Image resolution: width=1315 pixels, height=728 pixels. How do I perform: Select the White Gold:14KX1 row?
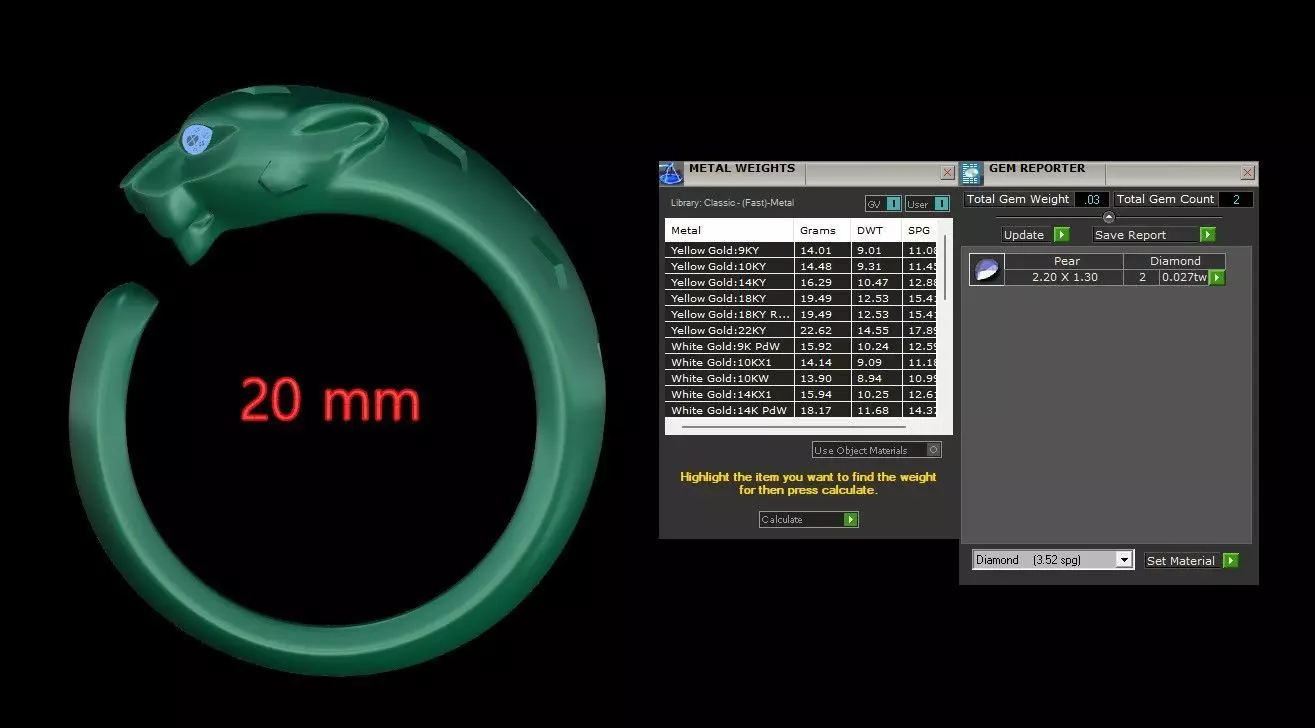click(801, 394)
